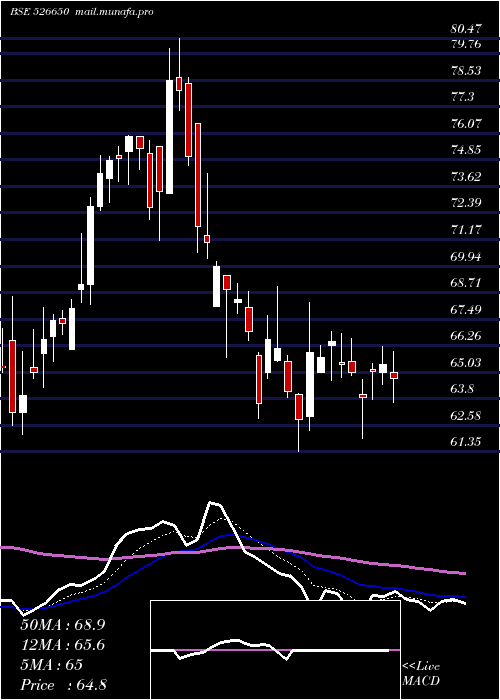Click the 66.26 price axis label
This screenshot has width=500, height=700.
tap(466, 336)
